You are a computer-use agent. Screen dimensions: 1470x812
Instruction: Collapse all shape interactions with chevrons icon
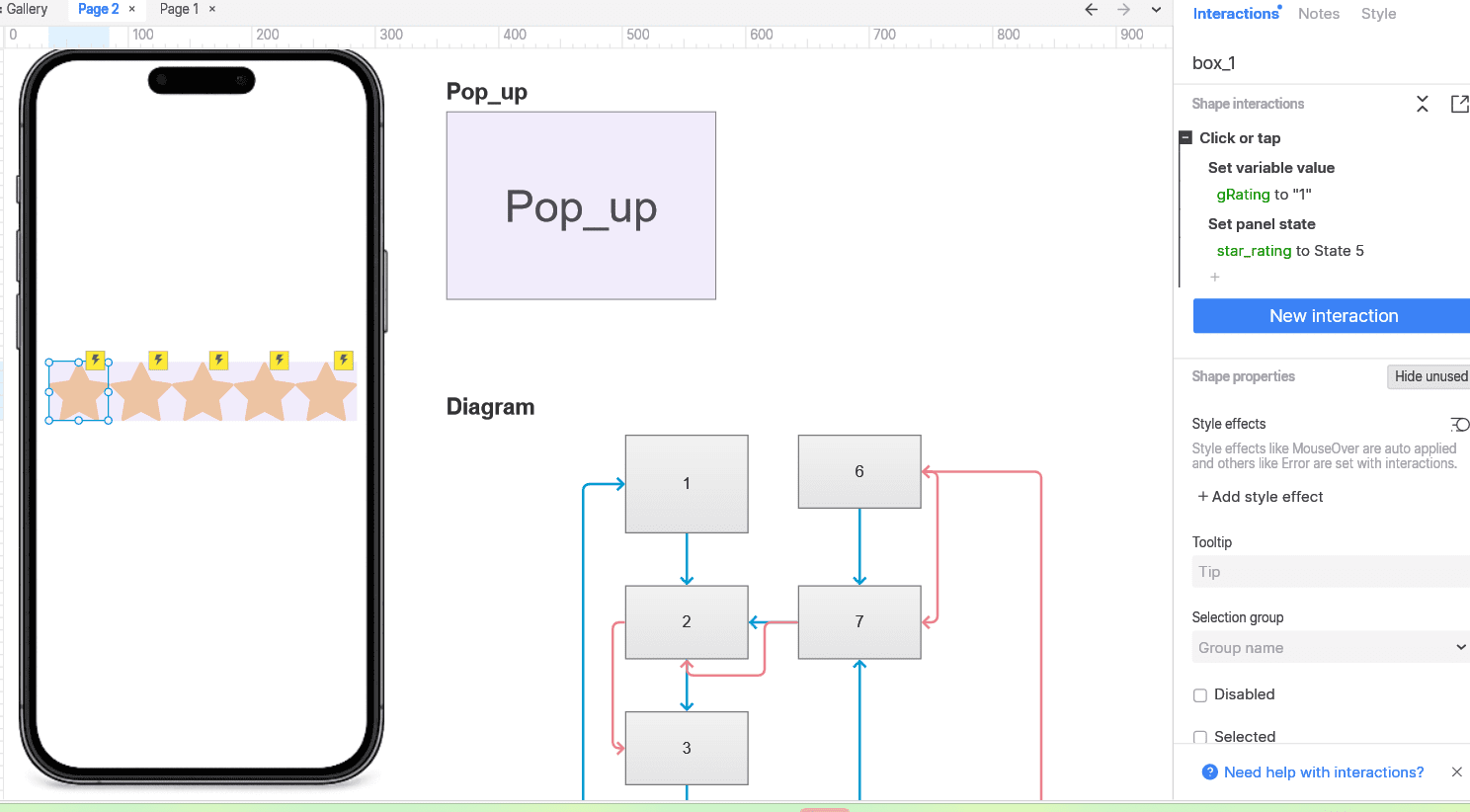click(x=1422, y=104)
